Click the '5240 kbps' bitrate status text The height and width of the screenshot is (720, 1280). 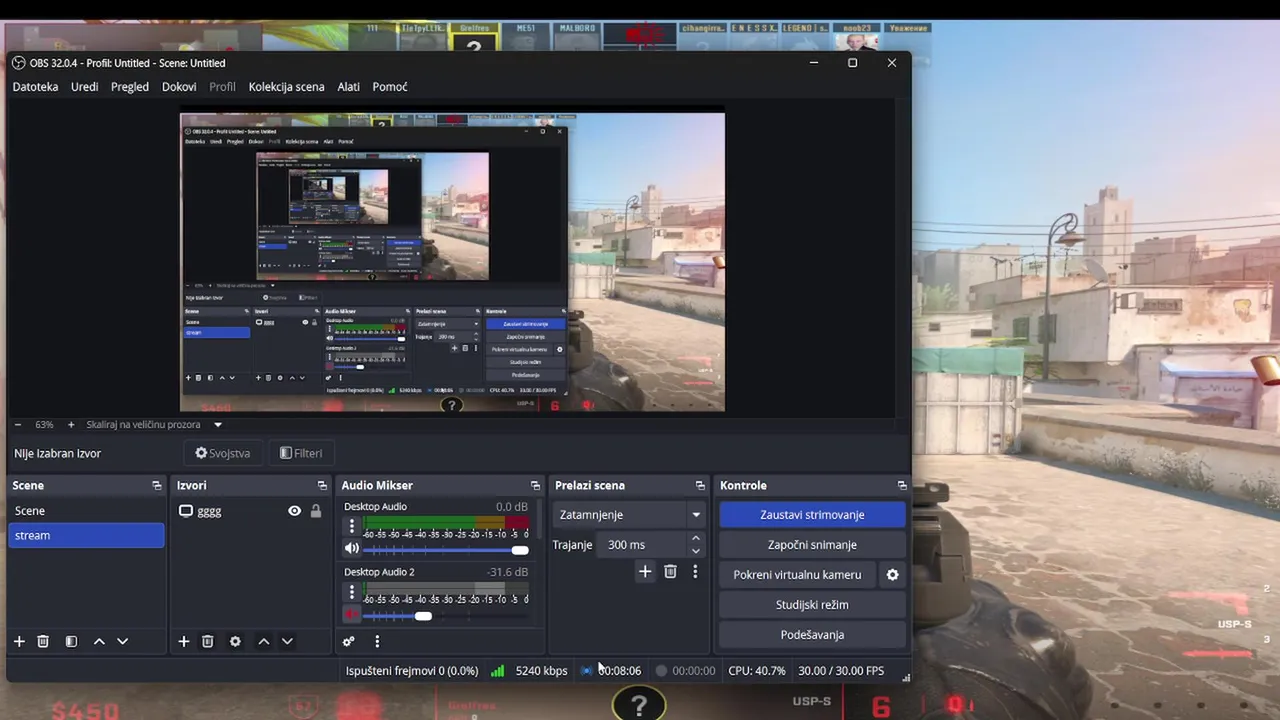542,671
